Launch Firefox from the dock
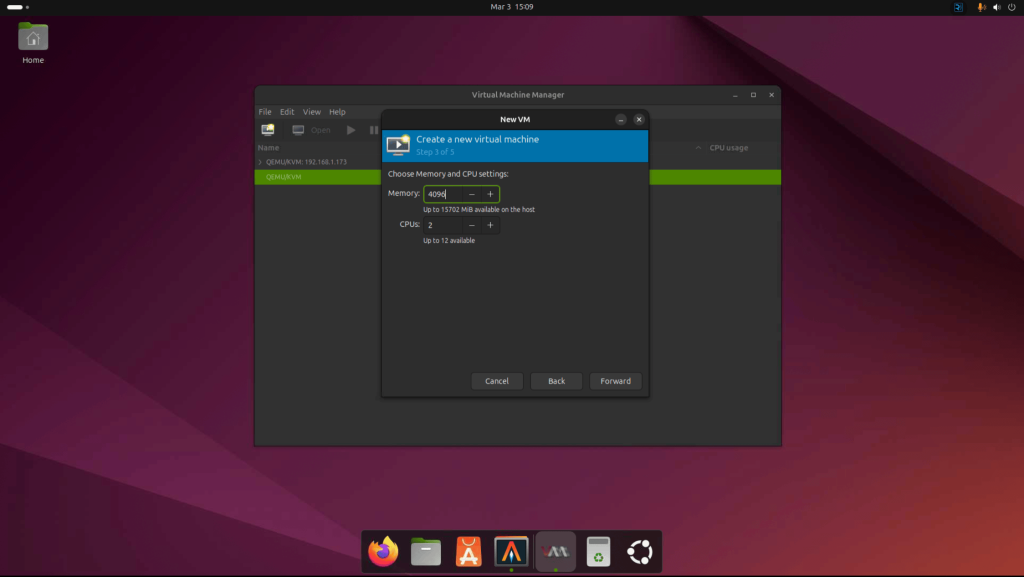Viewport: 1024px width, 577px height. coord(384,551)
